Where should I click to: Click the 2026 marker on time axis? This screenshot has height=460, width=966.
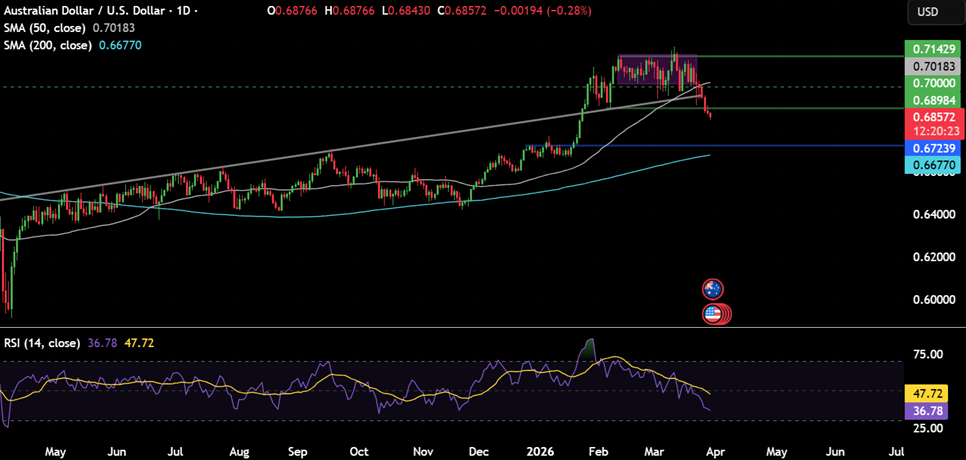tap(538, 451)
